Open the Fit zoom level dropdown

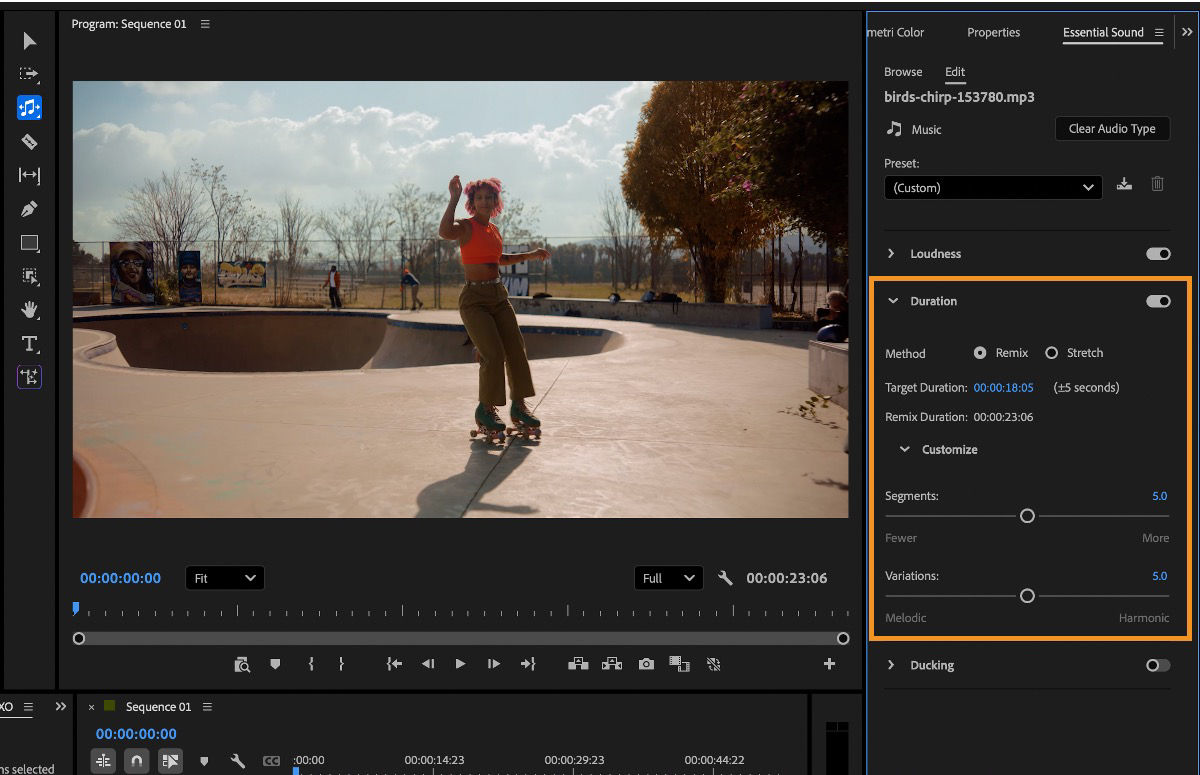(x=224, y=578)
